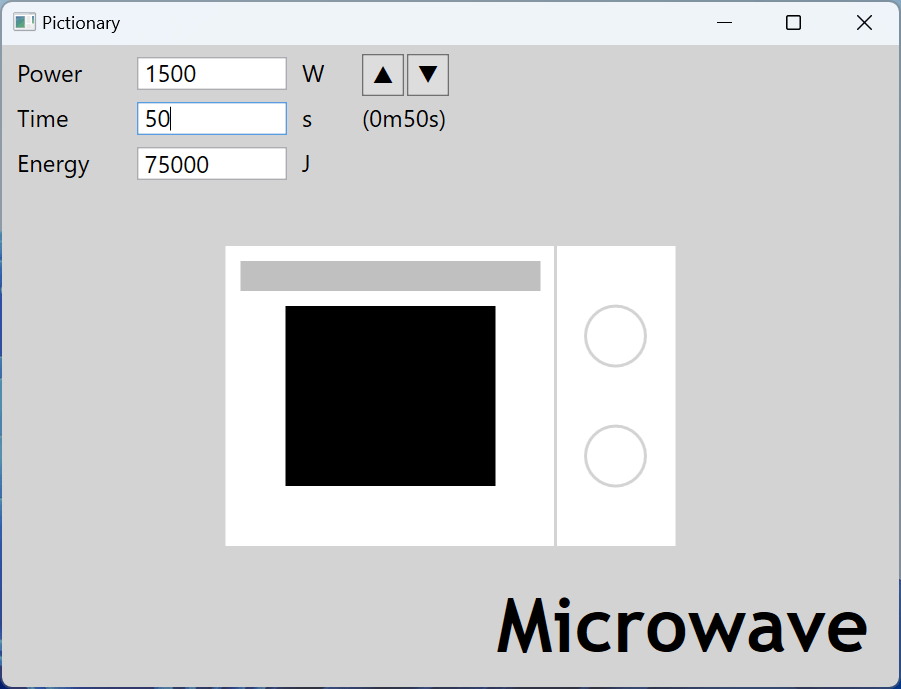Click the gray display strip on the microwave

click(390, 276)
